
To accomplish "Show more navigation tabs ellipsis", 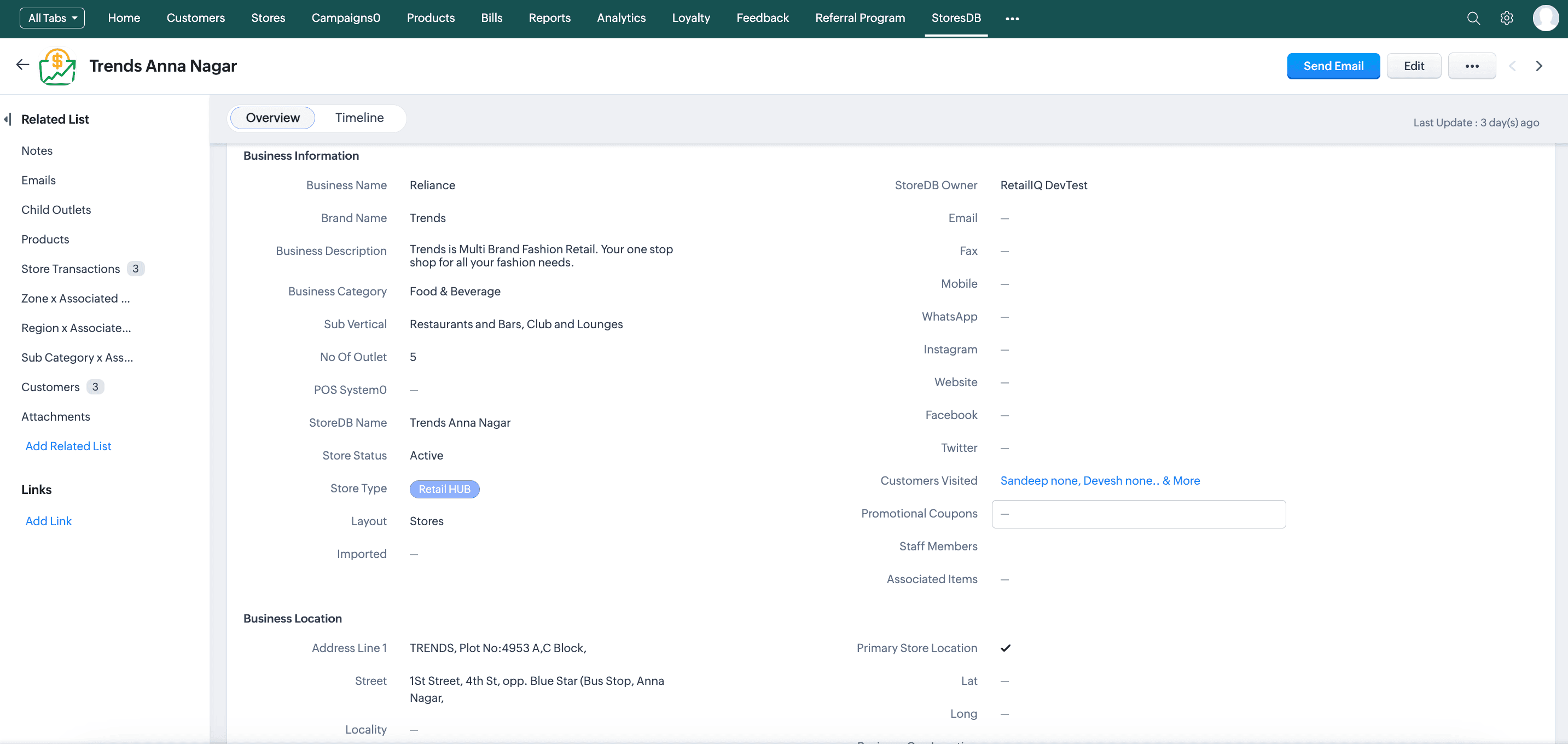I will [x=1012, y=19].
